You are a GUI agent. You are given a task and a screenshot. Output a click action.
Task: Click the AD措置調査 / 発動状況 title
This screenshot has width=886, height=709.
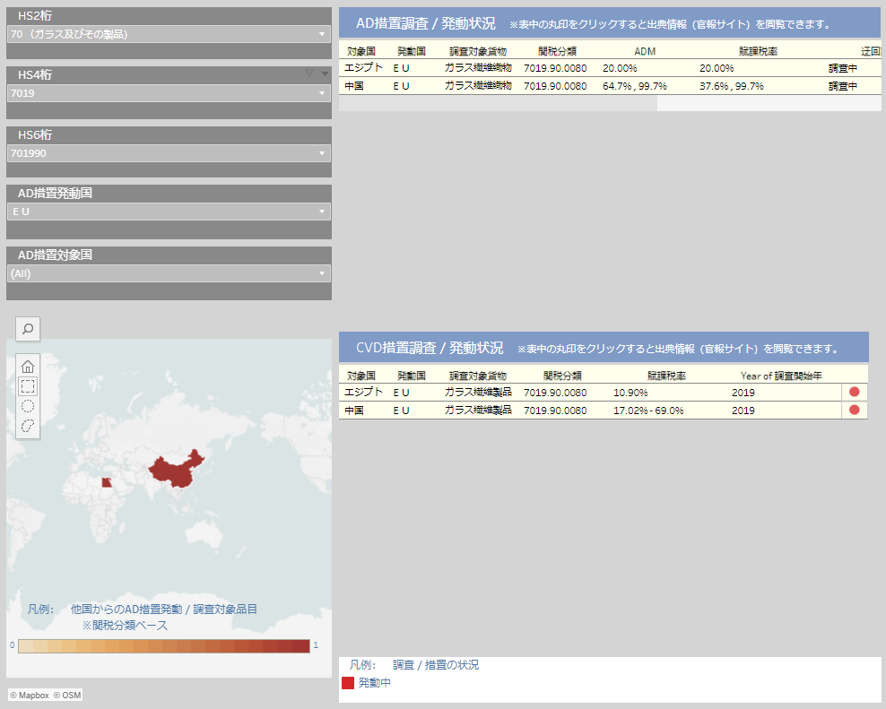425,23
